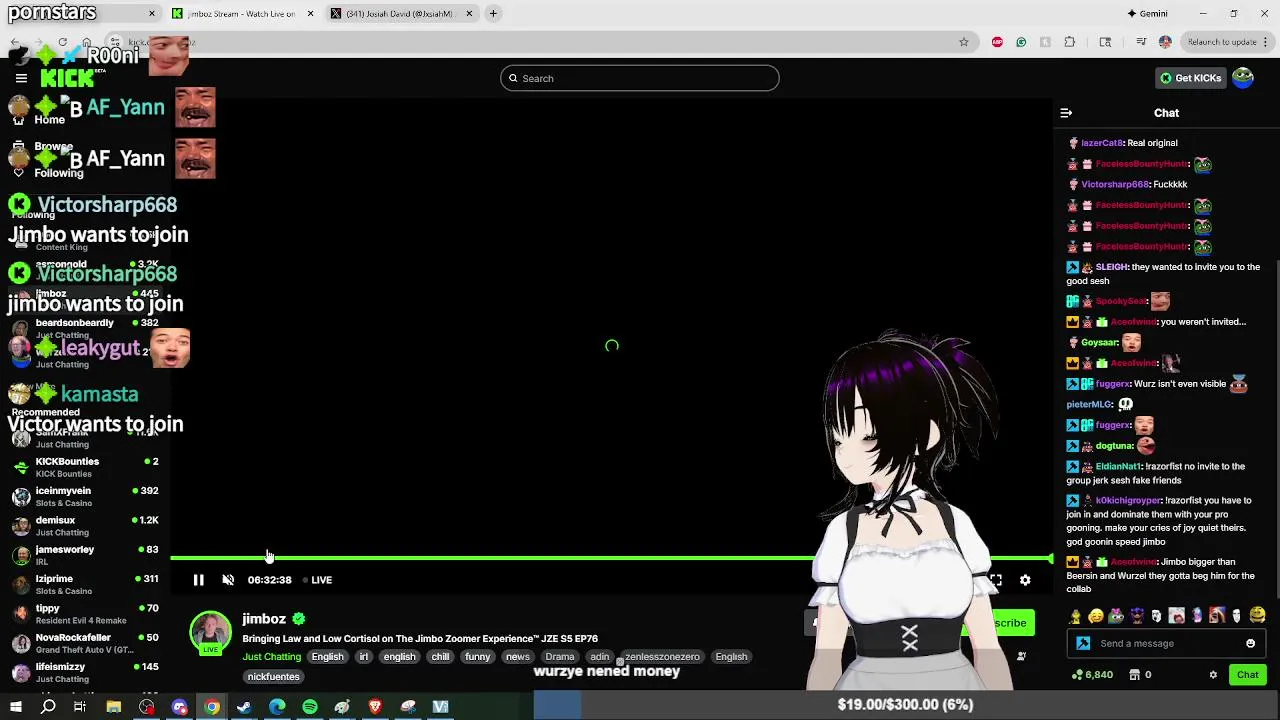Select the 'nickfuentes' stream tag
1280x720 pixels.
(273, 677)
